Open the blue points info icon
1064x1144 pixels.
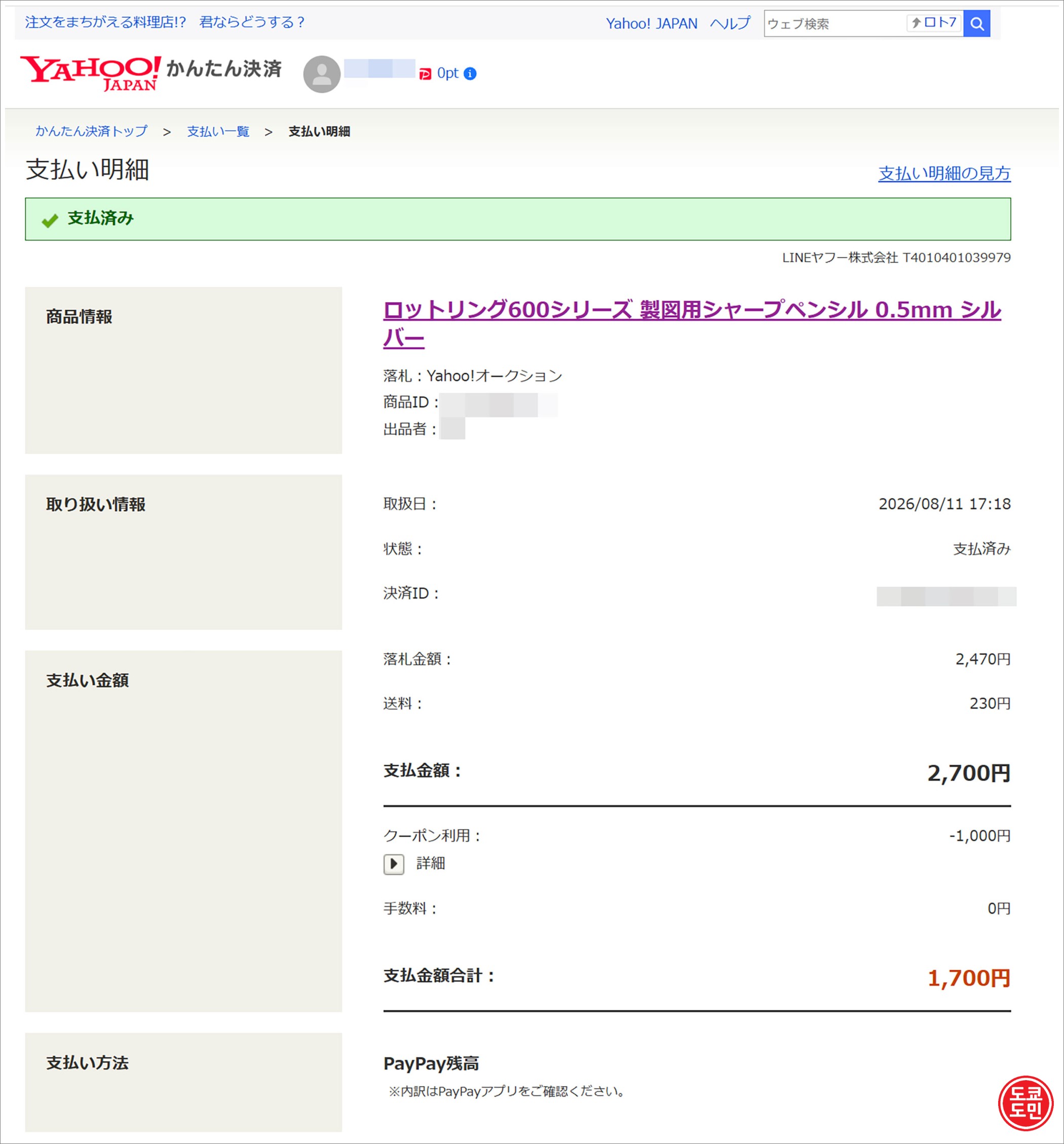(x=470, y=73)
